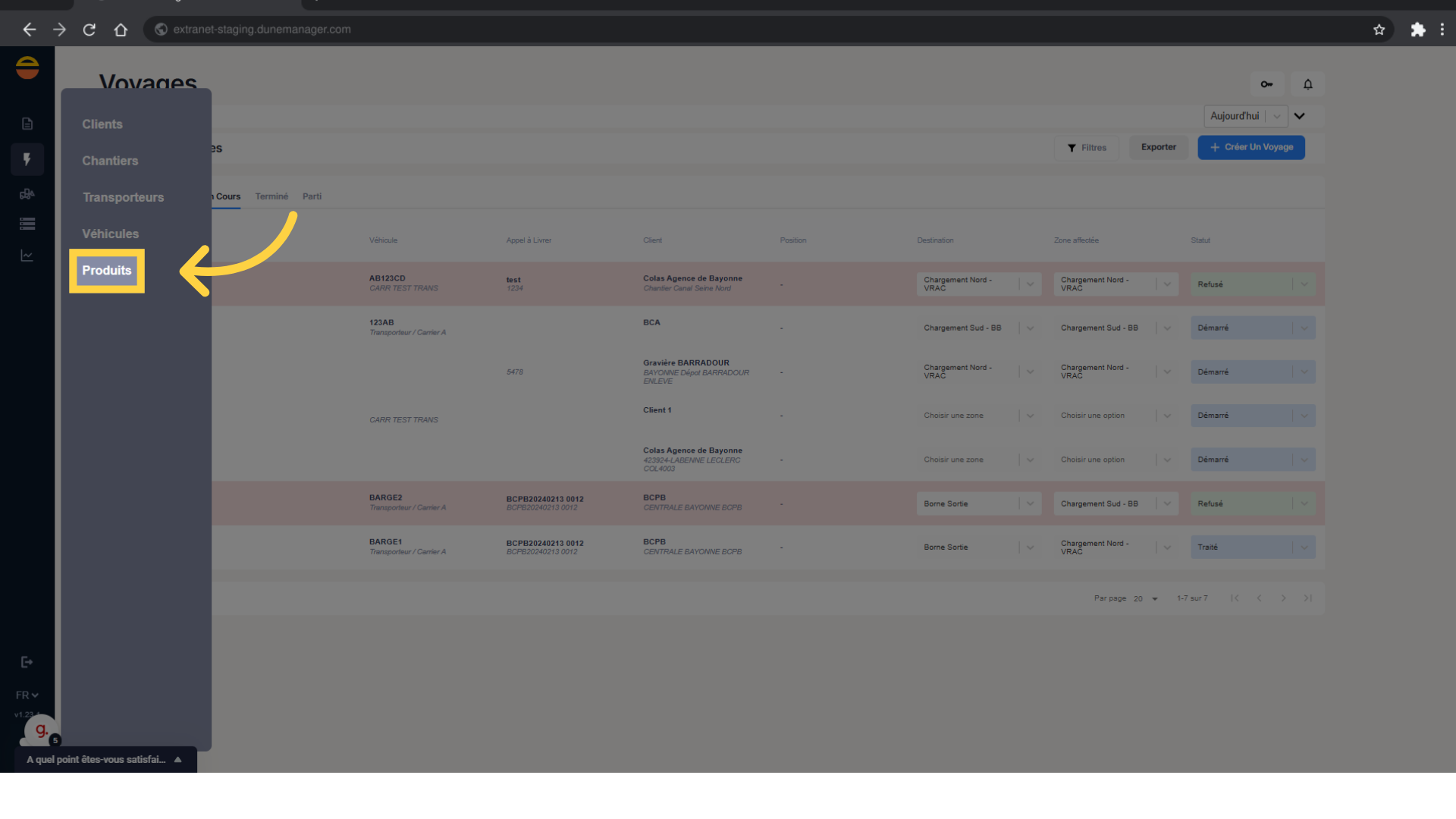Viewport: 1456px width, 819px height.
Task: Click the Exporter button
Action: pos(1158,147)
